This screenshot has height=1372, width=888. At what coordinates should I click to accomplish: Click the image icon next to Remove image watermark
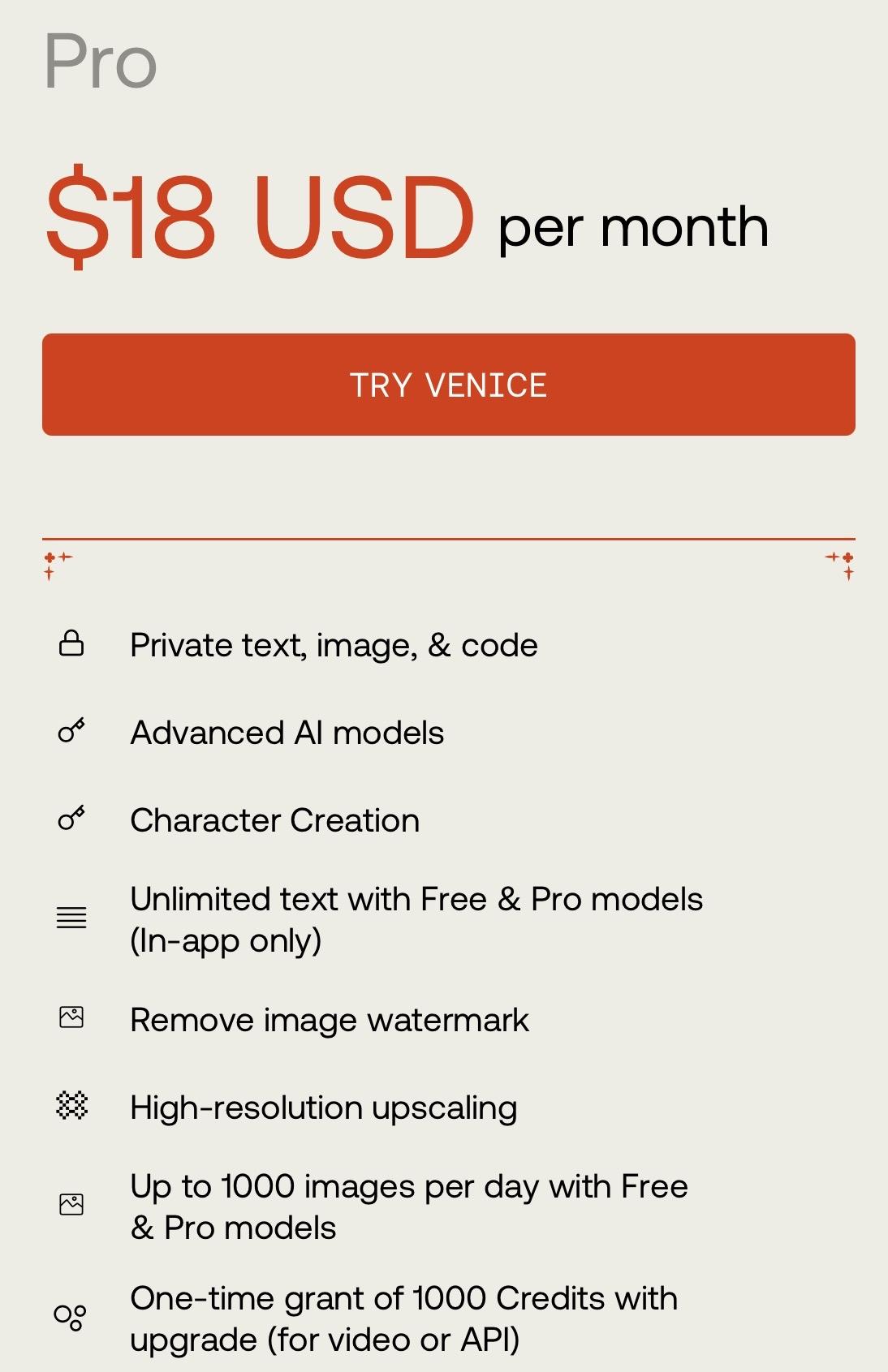pyautogui.click(x=71, y=1017)
